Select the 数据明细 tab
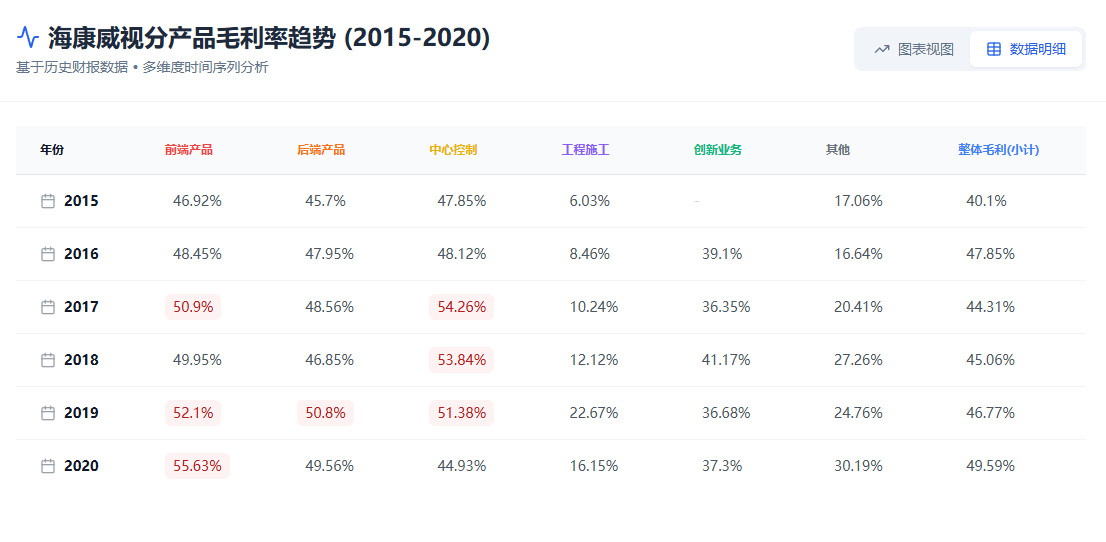1106x542 pixels. point(1026,49)
